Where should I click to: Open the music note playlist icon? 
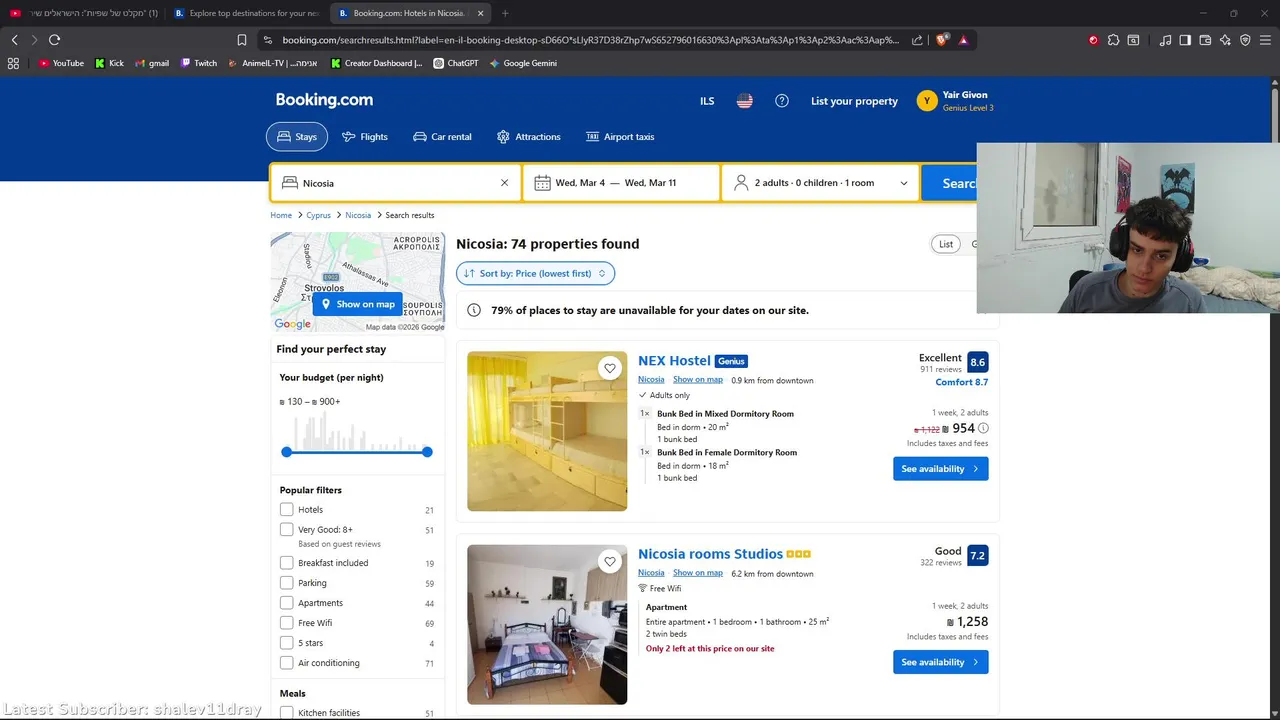coord(1165,40)
